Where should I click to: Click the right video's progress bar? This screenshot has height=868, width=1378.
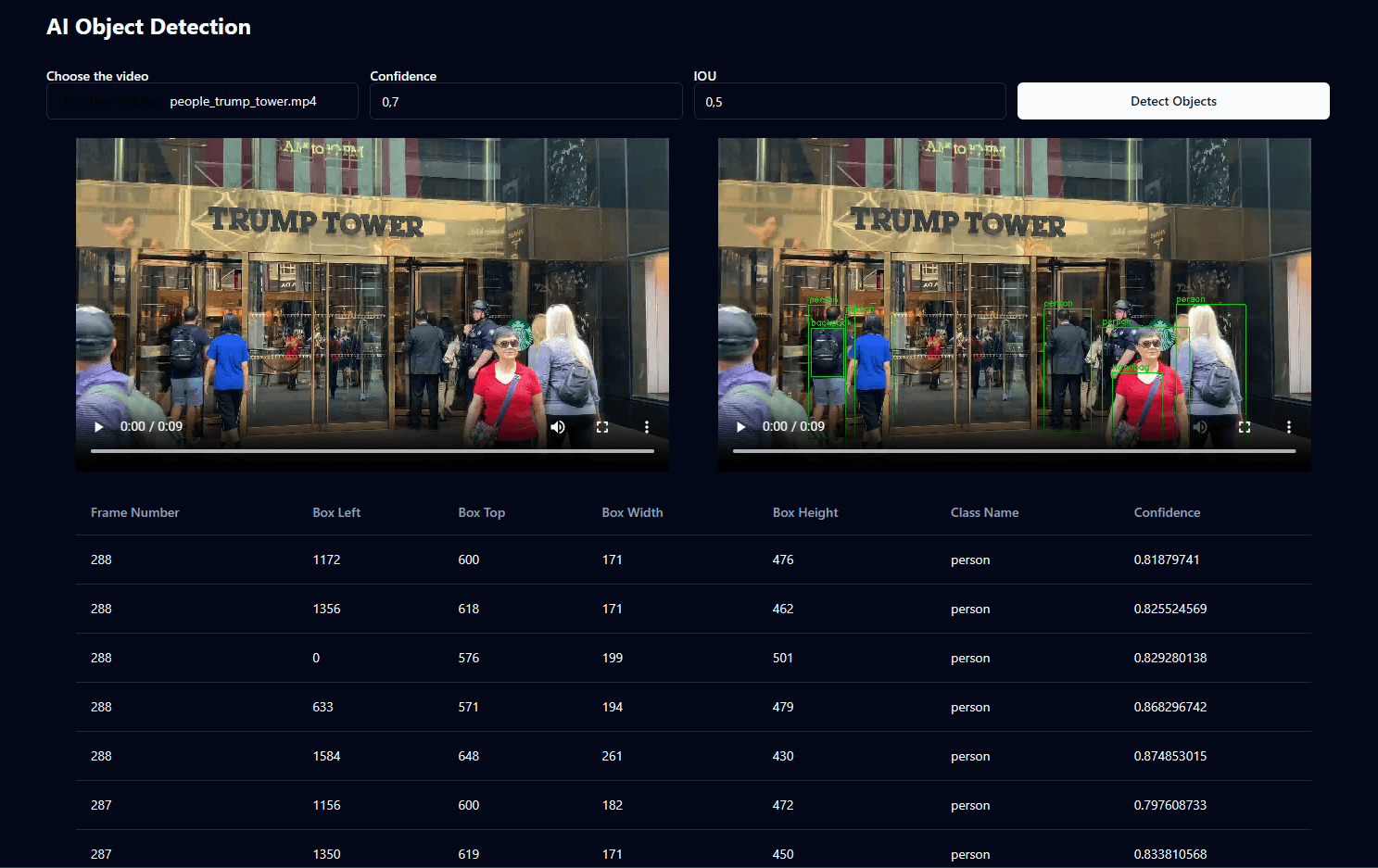pyautogui.click(x=1015, y=451)
